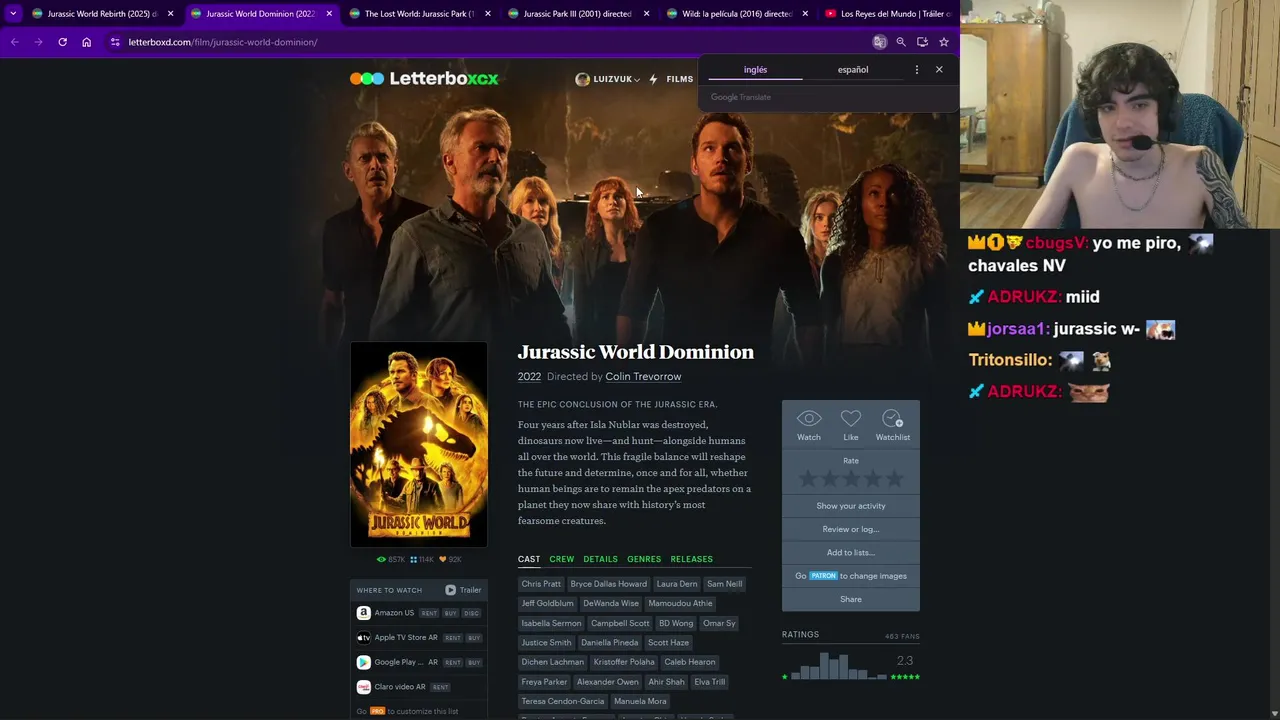The image size is (1280, 720).
Task: Select the DETAILS tab
Action: coord(600,559)
